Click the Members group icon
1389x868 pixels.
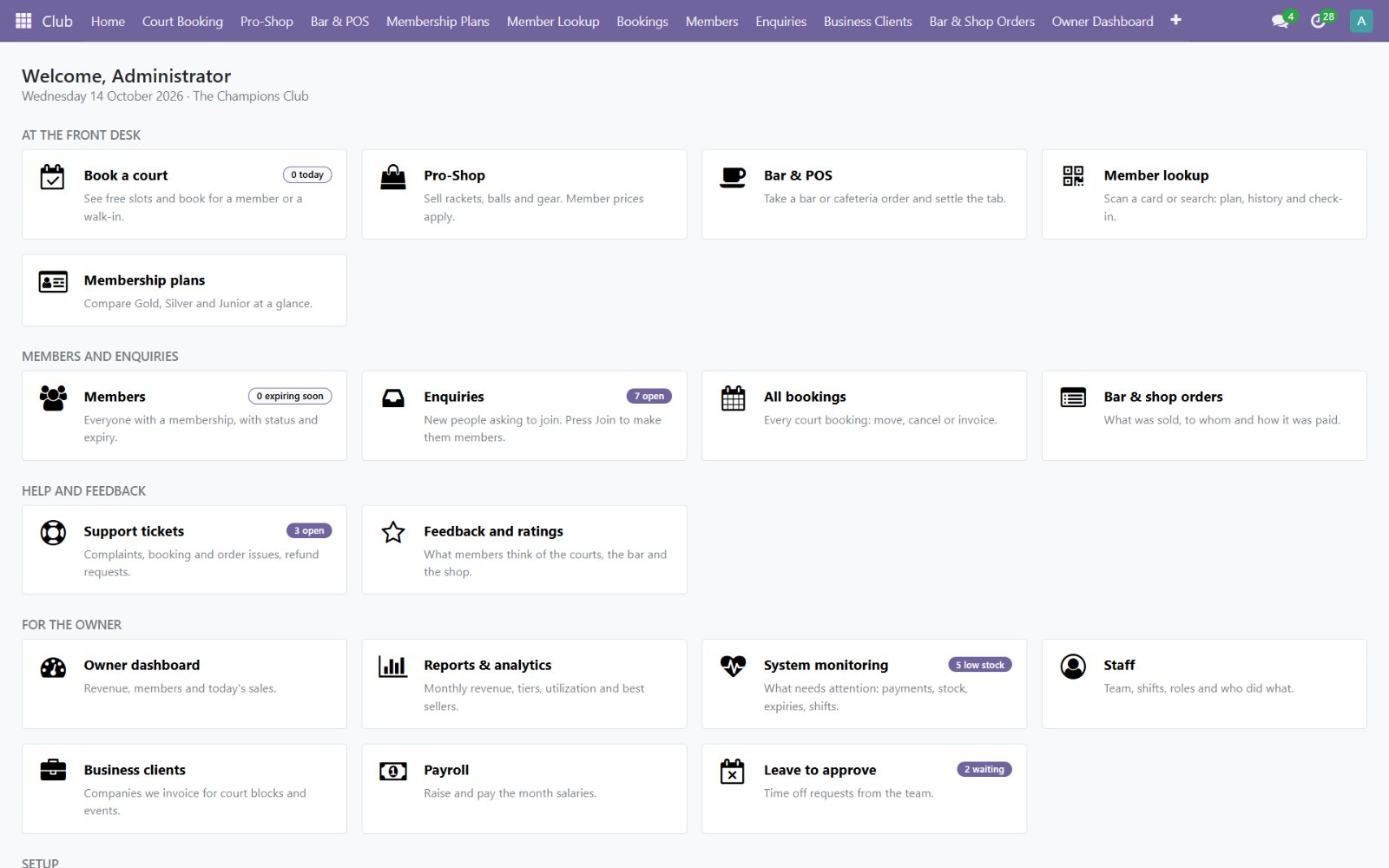(x=53, y=398)
